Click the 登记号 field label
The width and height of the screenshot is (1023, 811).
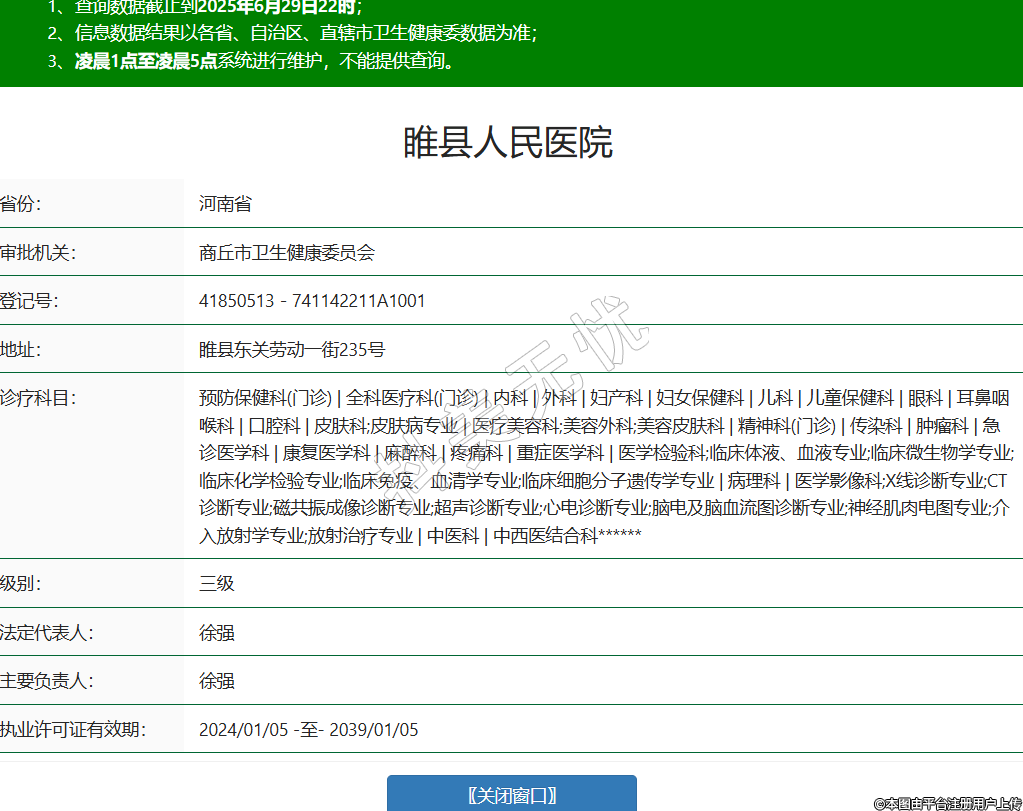coord(29,301)
